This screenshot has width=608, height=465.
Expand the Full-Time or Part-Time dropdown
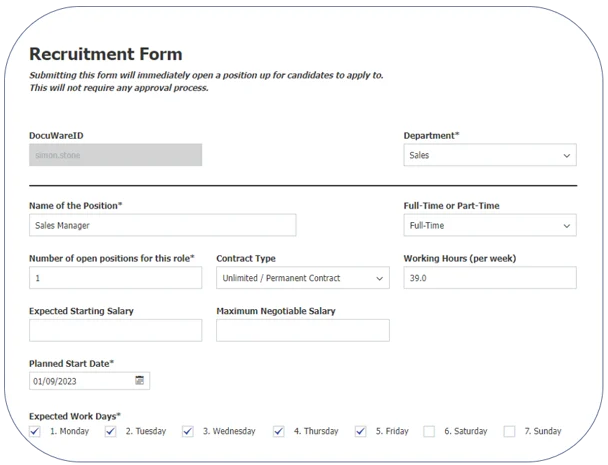click(x=489, y=226)
